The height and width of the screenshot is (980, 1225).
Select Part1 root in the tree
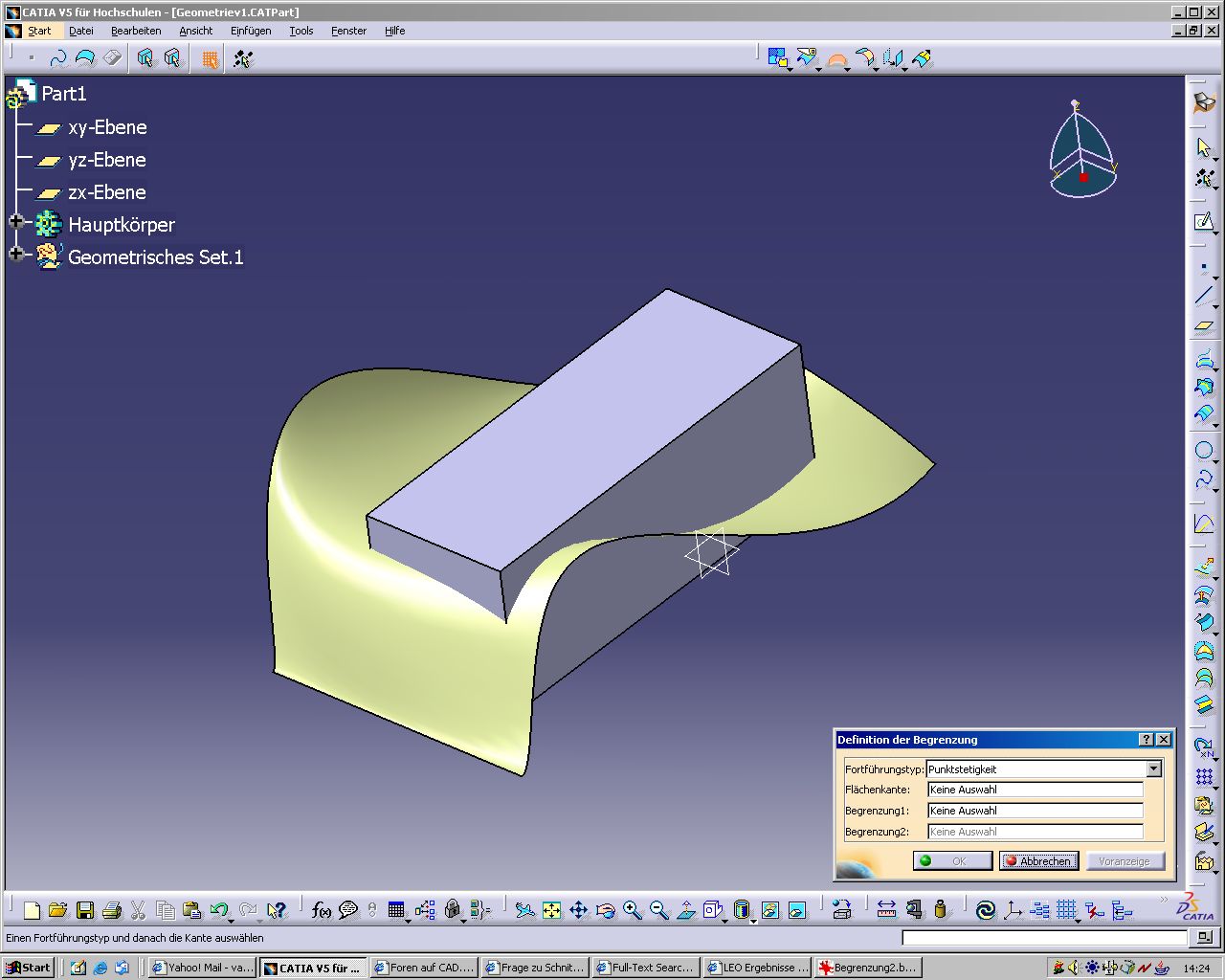[64, 94]
